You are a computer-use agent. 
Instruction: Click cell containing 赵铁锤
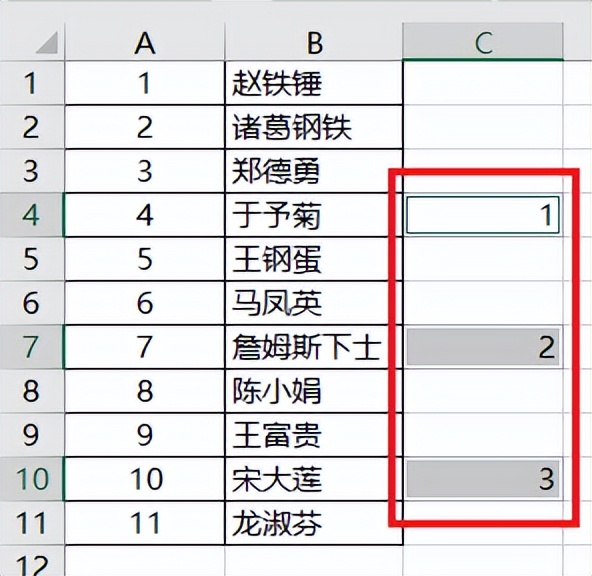pyautogui.click(x=314, y=83)
